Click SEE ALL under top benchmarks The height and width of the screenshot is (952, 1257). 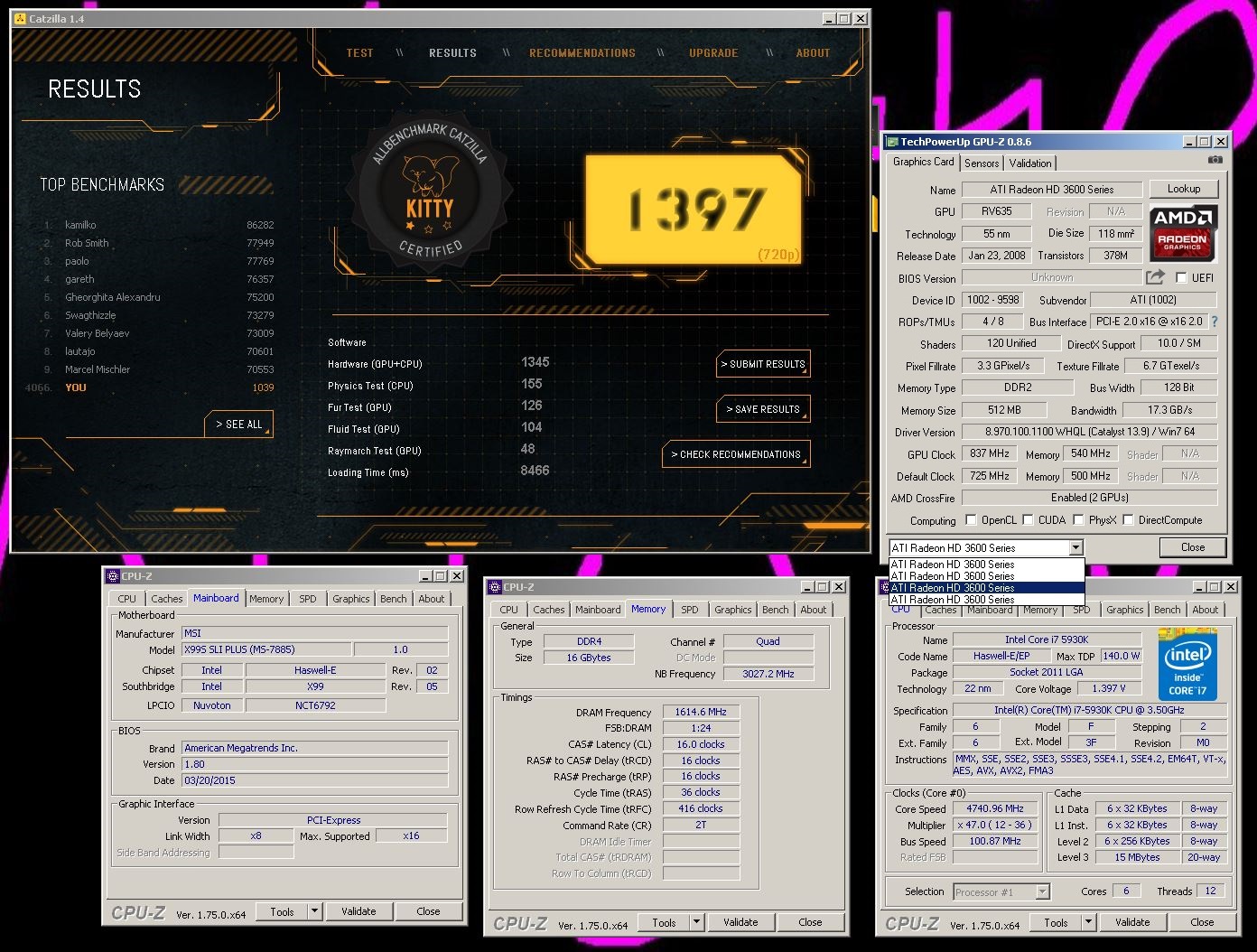[x=239, y=424]
